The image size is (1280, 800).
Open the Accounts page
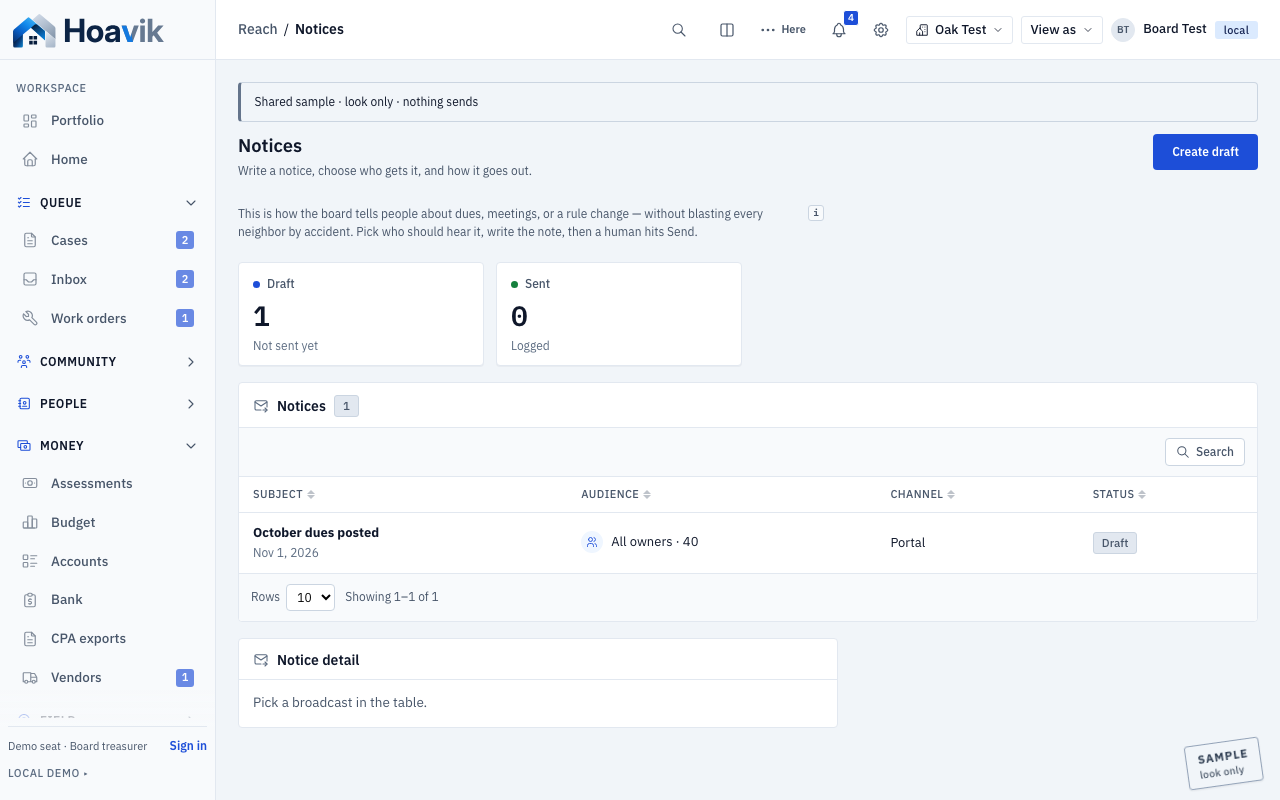click(107, 562)
